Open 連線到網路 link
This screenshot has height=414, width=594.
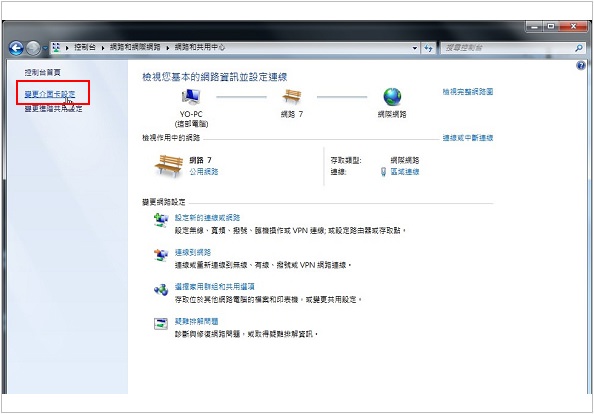[x=192, y=252]
